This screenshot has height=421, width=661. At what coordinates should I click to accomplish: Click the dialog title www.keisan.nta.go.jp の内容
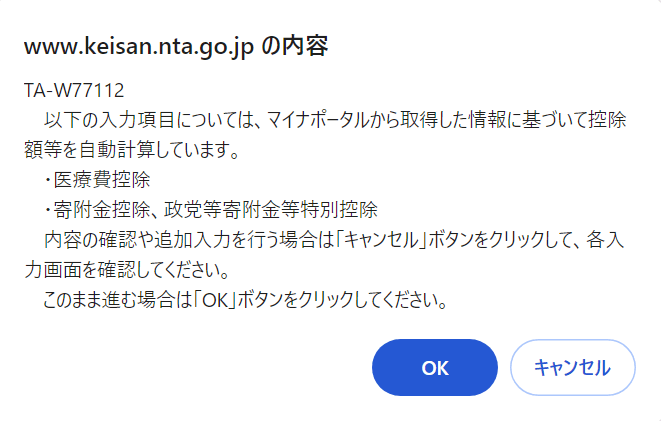point(176,47)
